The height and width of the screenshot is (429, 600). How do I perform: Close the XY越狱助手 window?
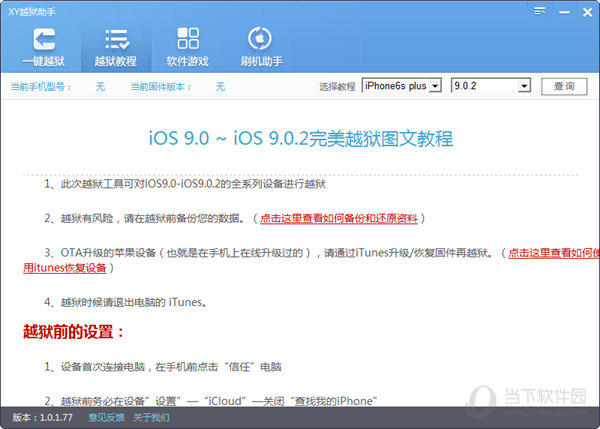(x=587, y=13)
